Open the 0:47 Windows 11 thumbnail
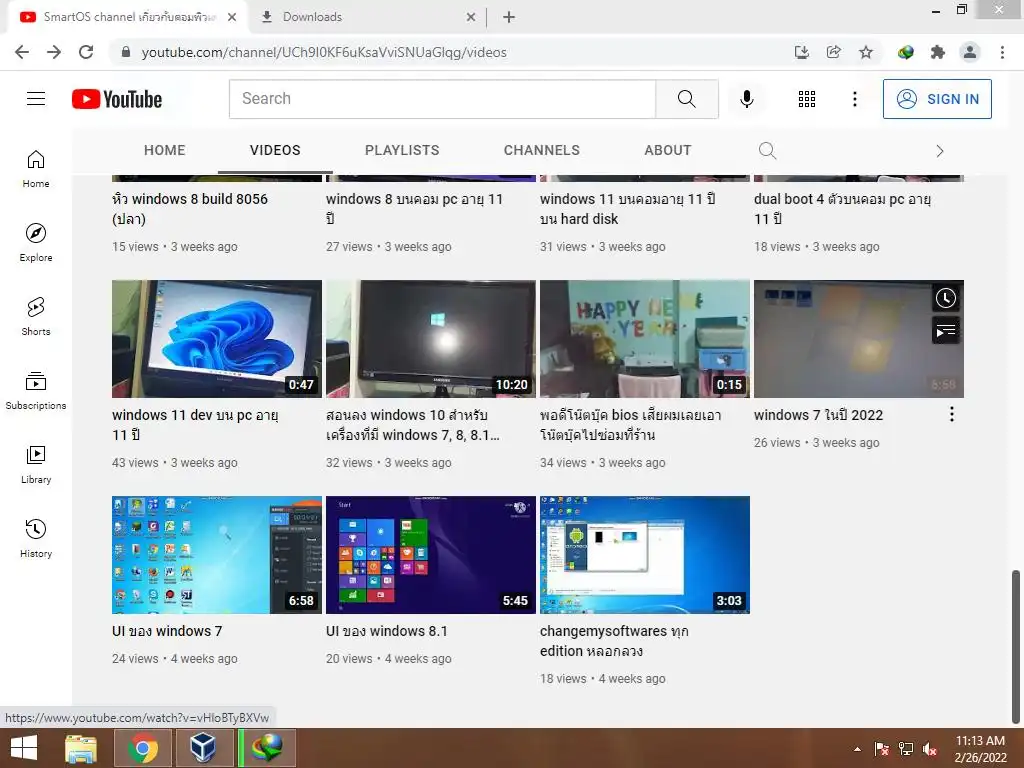This screenshot has width=1024, height=768. point(217,339)
